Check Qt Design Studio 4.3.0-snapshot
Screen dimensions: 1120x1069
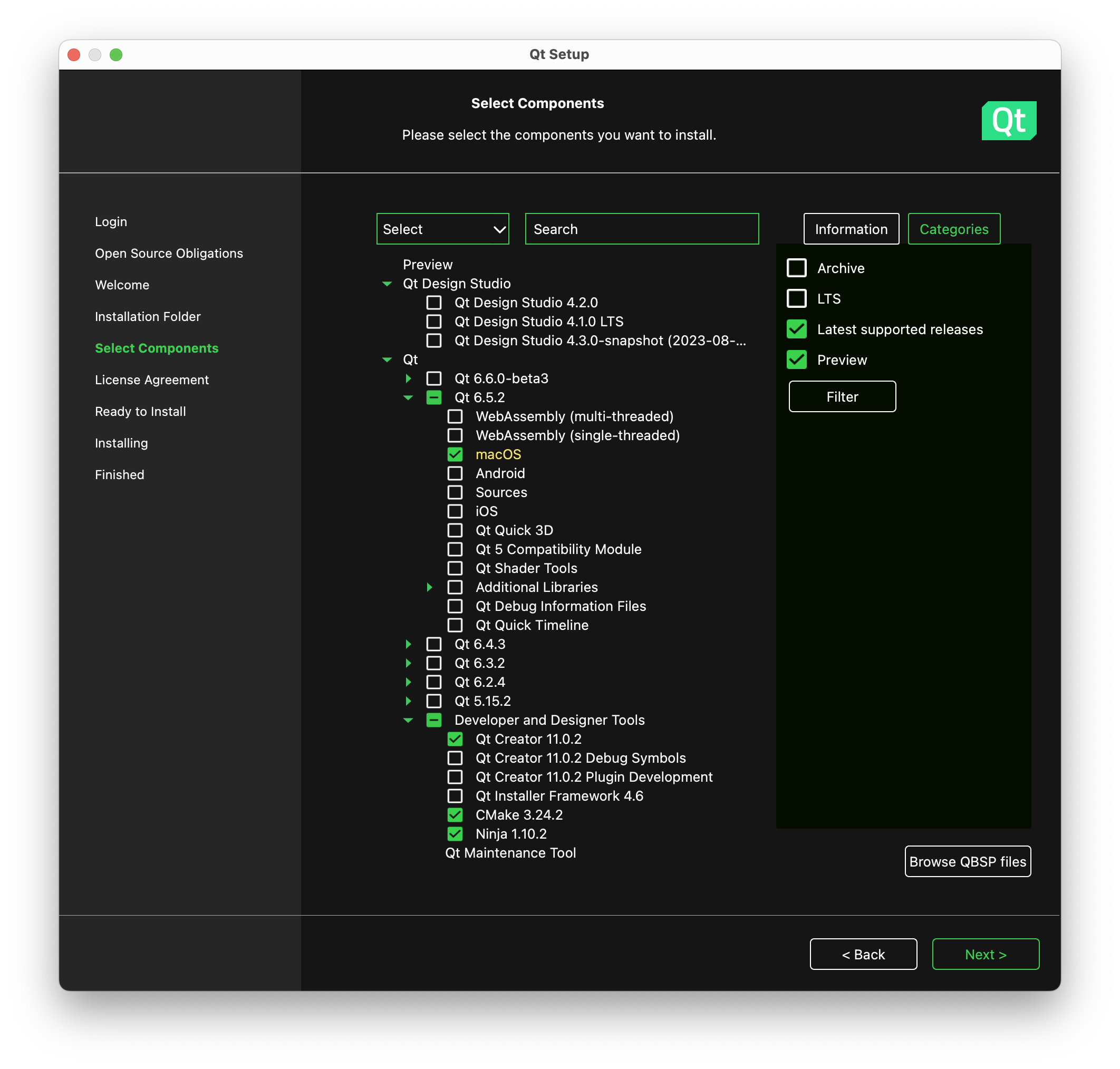pos(434,340)
